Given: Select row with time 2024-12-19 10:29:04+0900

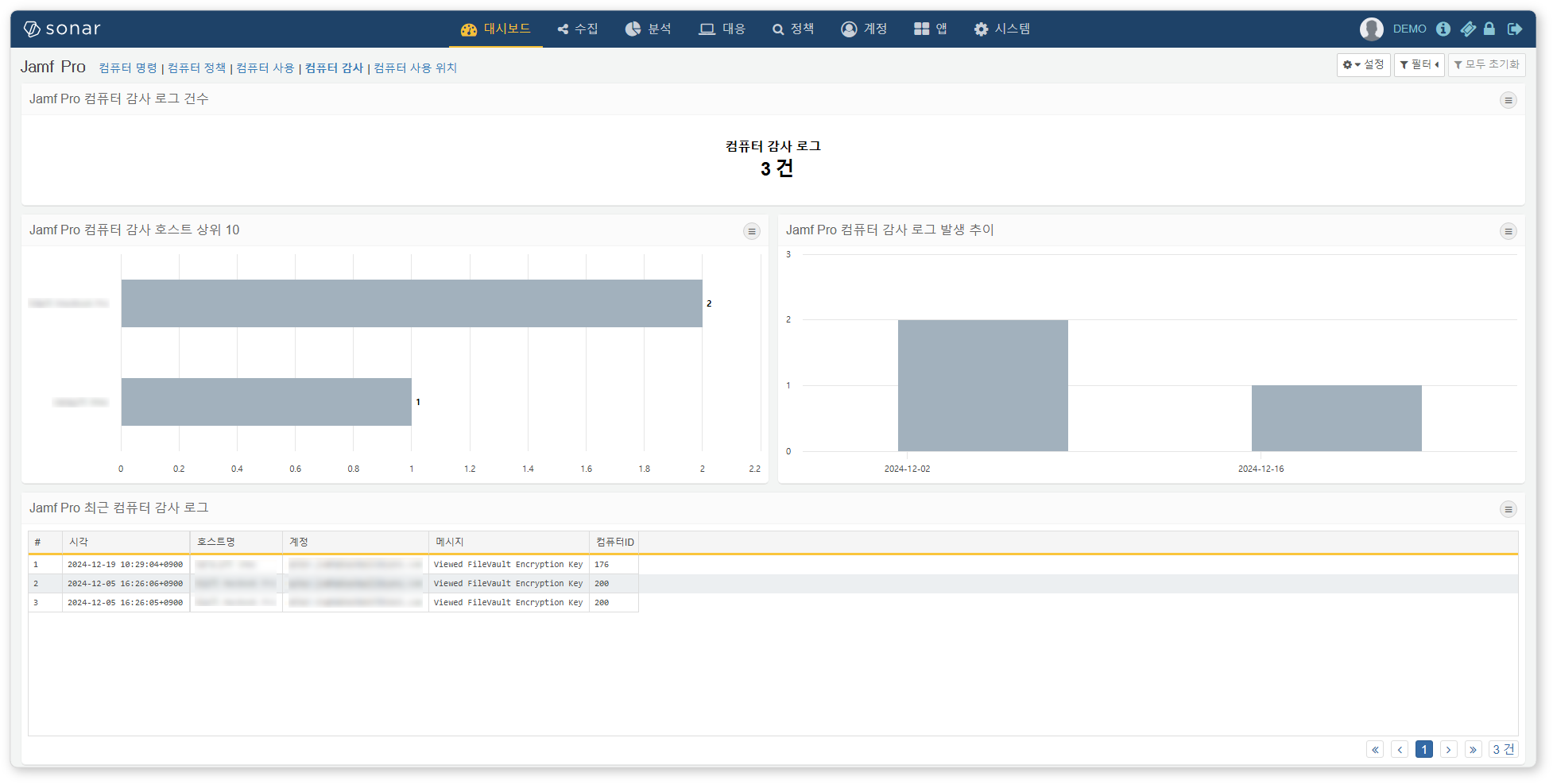Looking at the screenshot, I should (773, 565).
